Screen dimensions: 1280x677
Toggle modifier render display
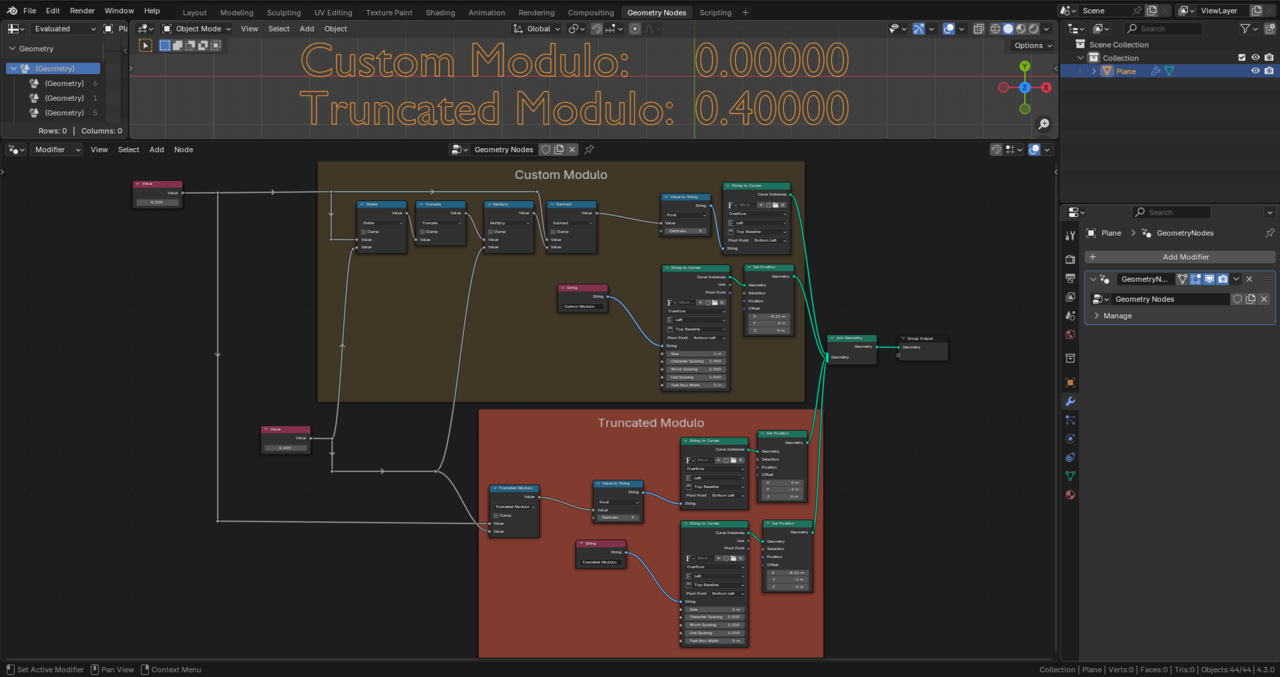1222,279
